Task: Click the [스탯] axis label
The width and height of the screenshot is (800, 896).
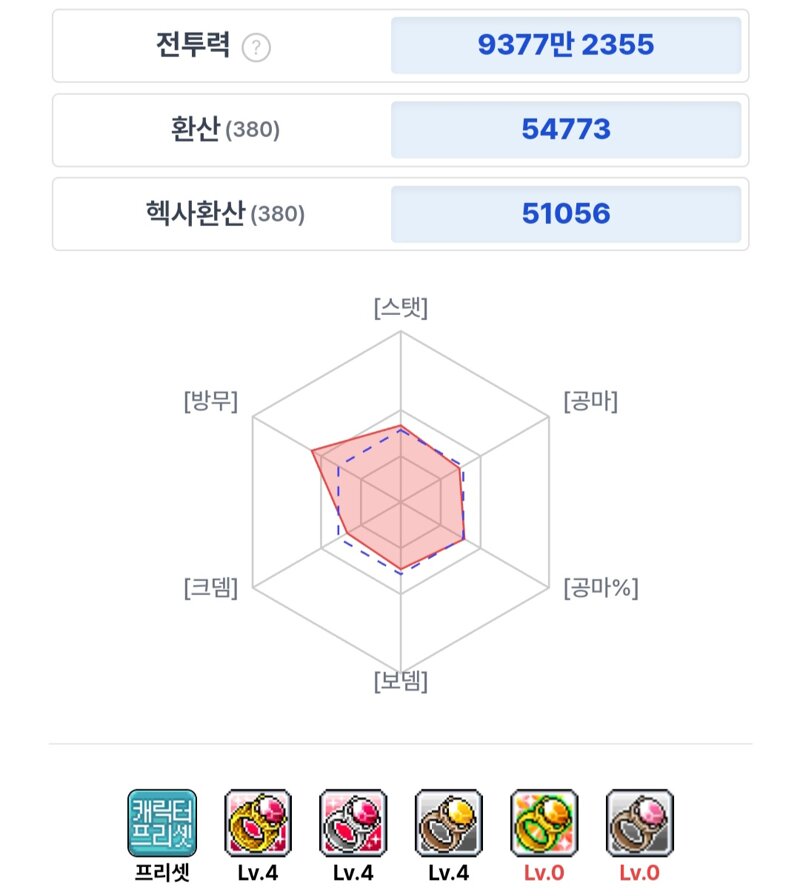Action: pyautogui.click(x=401, y=308)
